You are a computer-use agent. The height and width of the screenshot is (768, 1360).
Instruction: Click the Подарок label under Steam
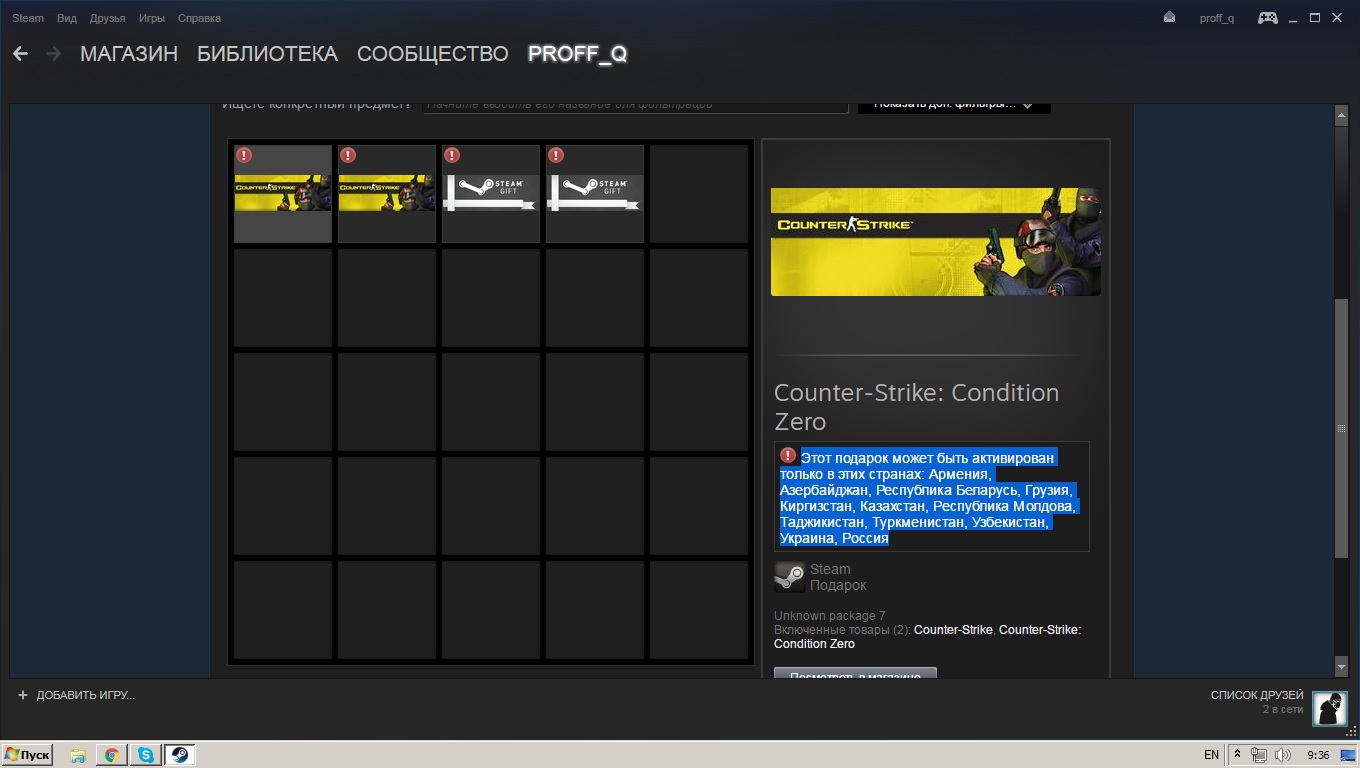coord(838,585)
